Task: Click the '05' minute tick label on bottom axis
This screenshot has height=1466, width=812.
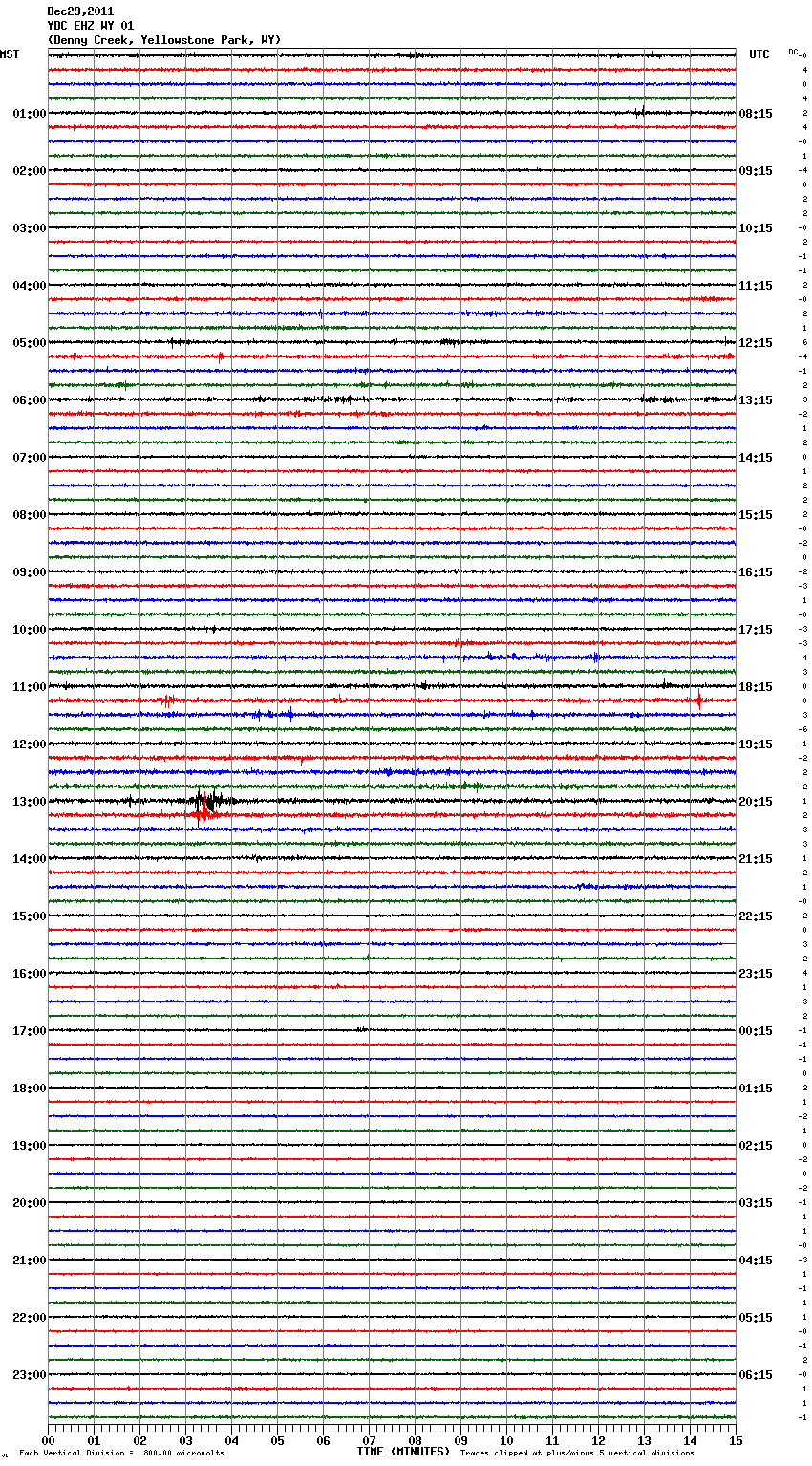Action: coord(277,1440)
